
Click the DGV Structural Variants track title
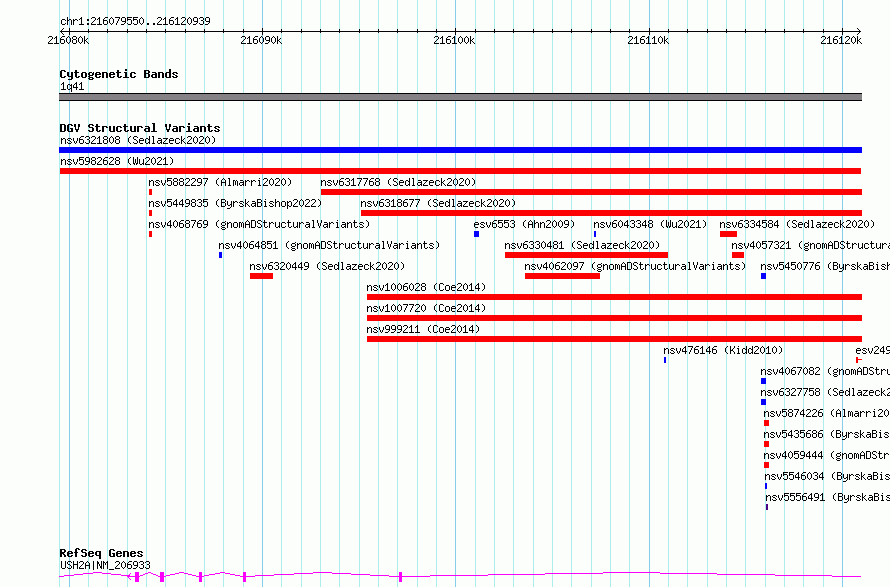coord(140,128)
